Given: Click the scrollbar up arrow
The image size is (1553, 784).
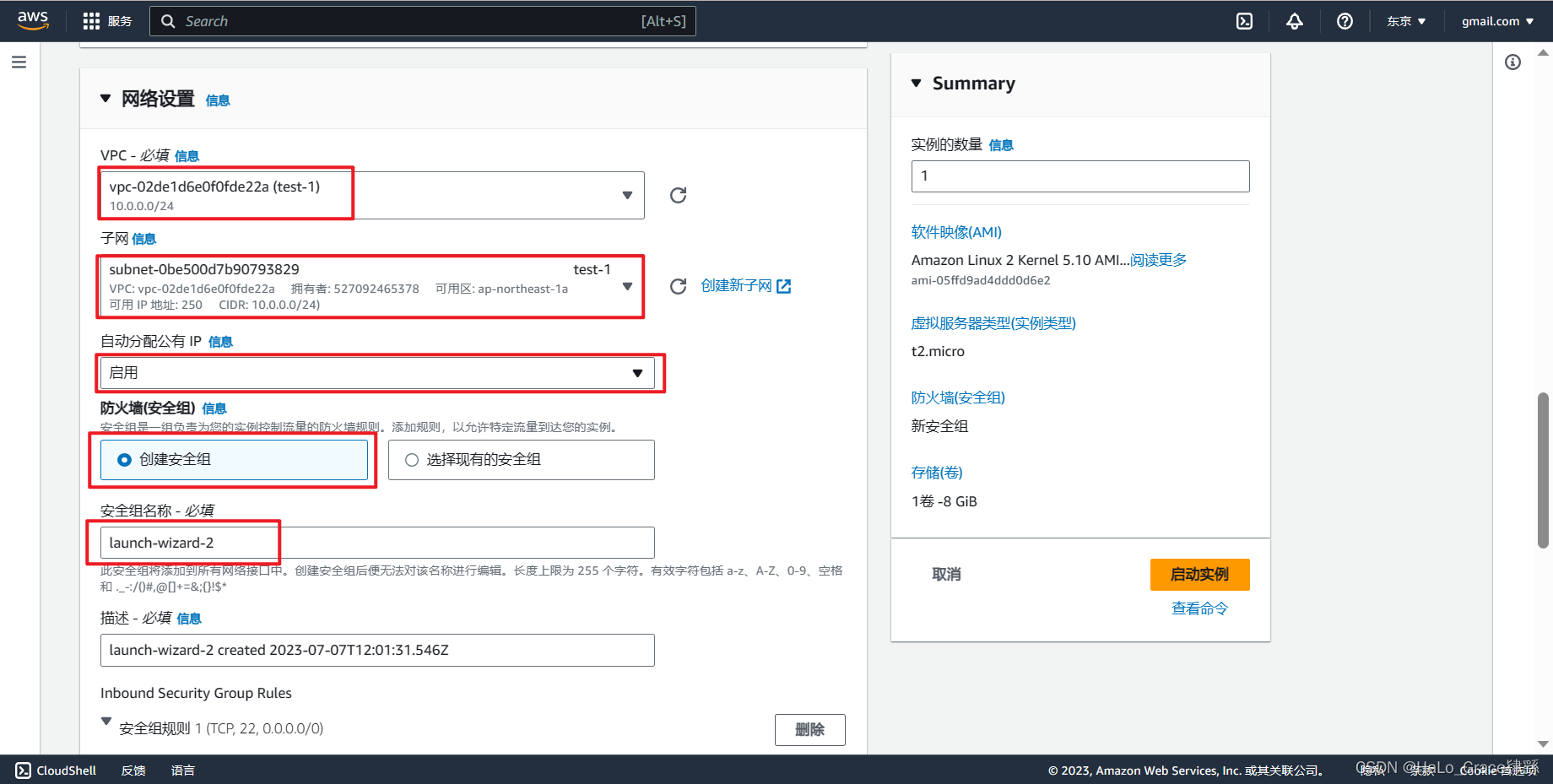Looking at the screenshot, I should coord(1543,52).
